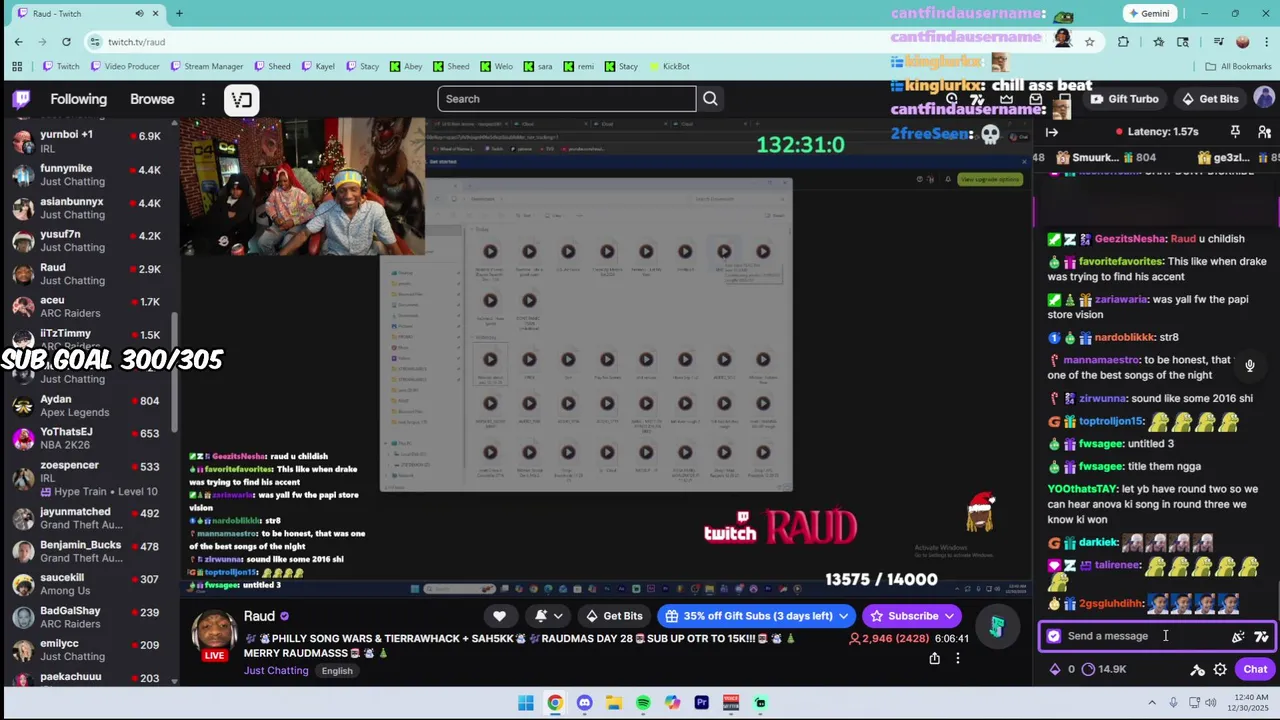Open the chat emote picker icon

tap(1238, 636)
